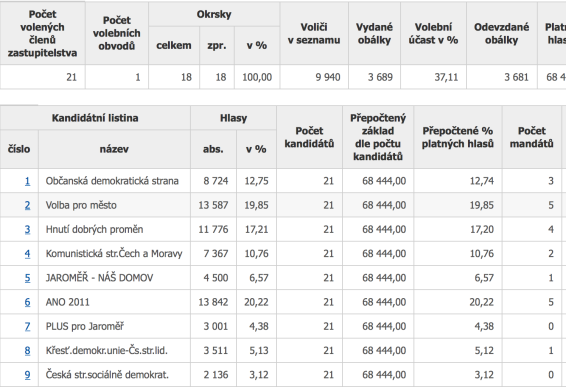The height and width of the screenshot is (387, 566).
Task: Select the Občanská demokratická strana name cell
Action: coord(114,181)
